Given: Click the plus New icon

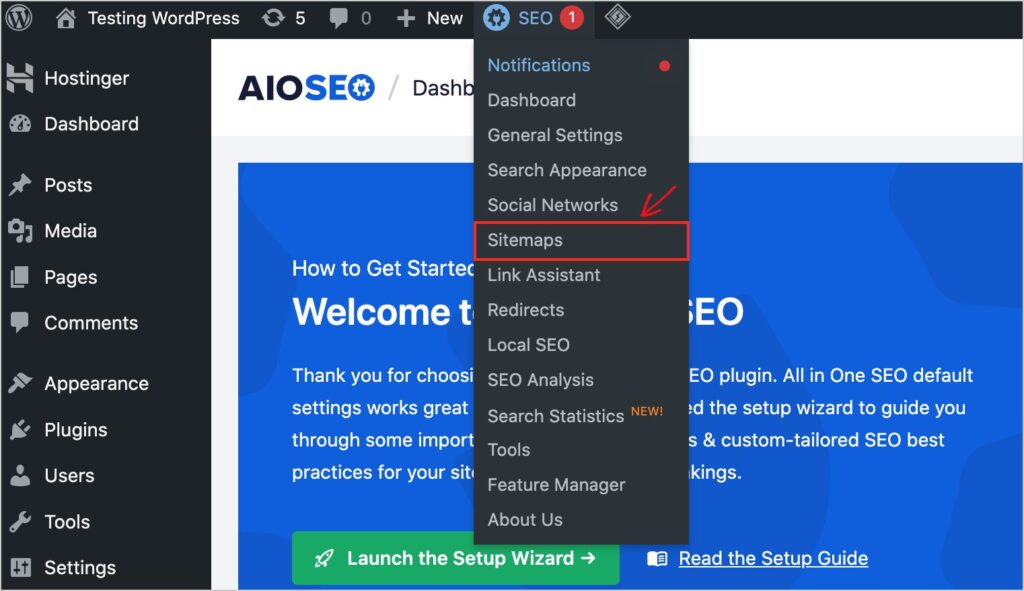Looking at the screenshot, I should tap(406, 18).
